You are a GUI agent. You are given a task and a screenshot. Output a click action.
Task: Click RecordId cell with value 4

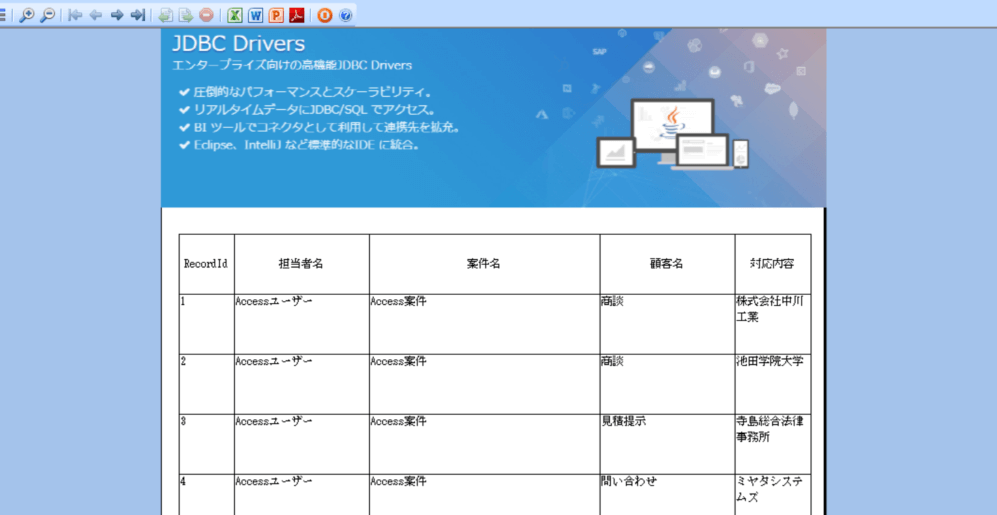tap(206, 495)
